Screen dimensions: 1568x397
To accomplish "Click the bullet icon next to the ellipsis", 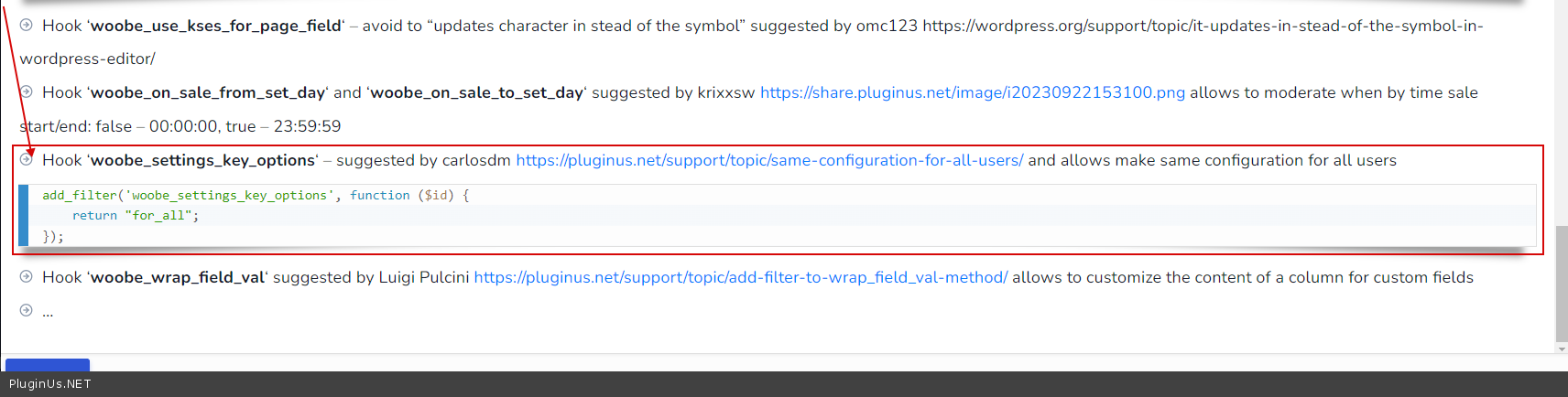I will (27, 310).
